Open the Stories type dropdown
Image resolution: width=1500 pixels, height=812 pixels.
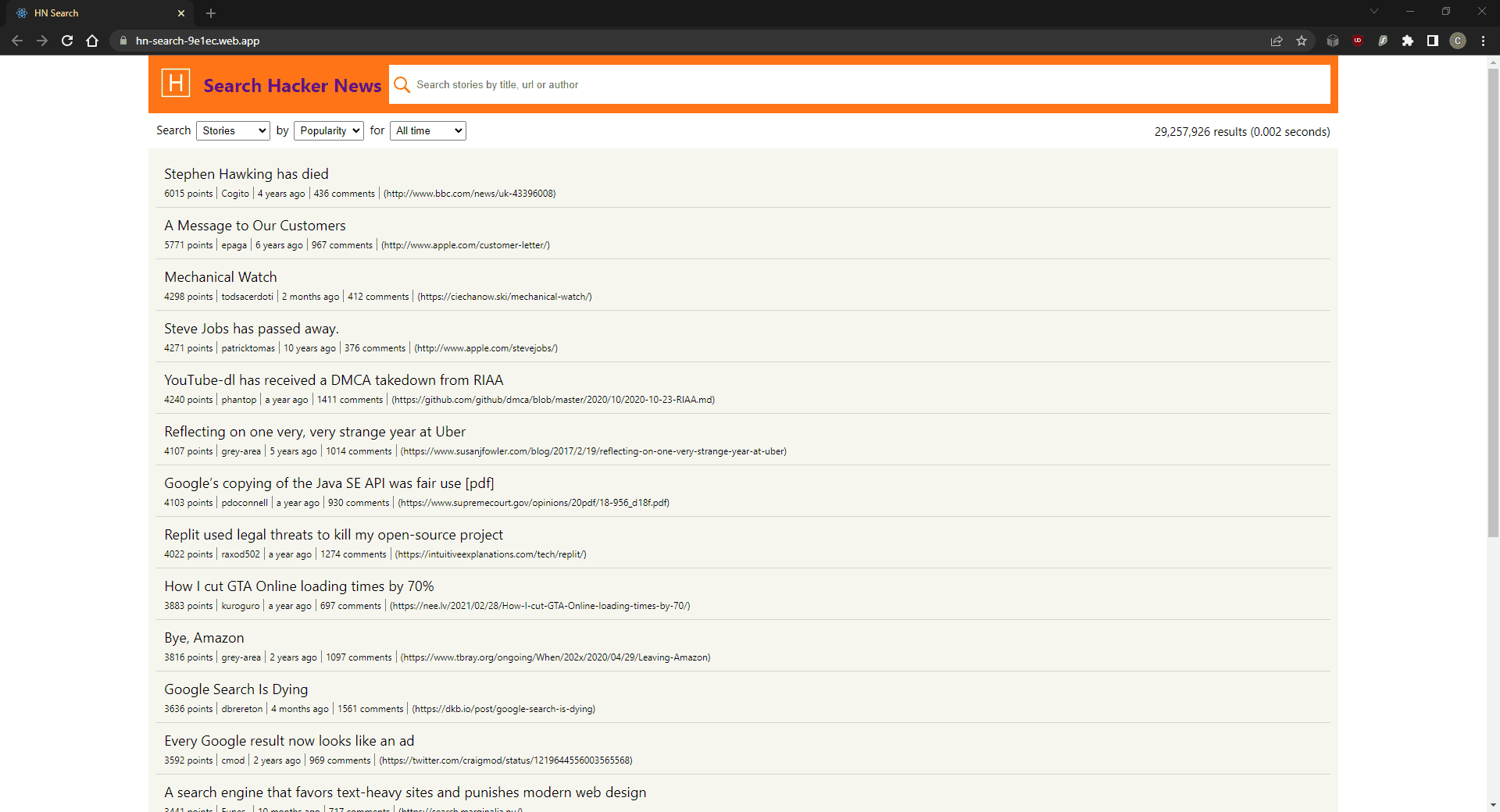tap(233, 131)
